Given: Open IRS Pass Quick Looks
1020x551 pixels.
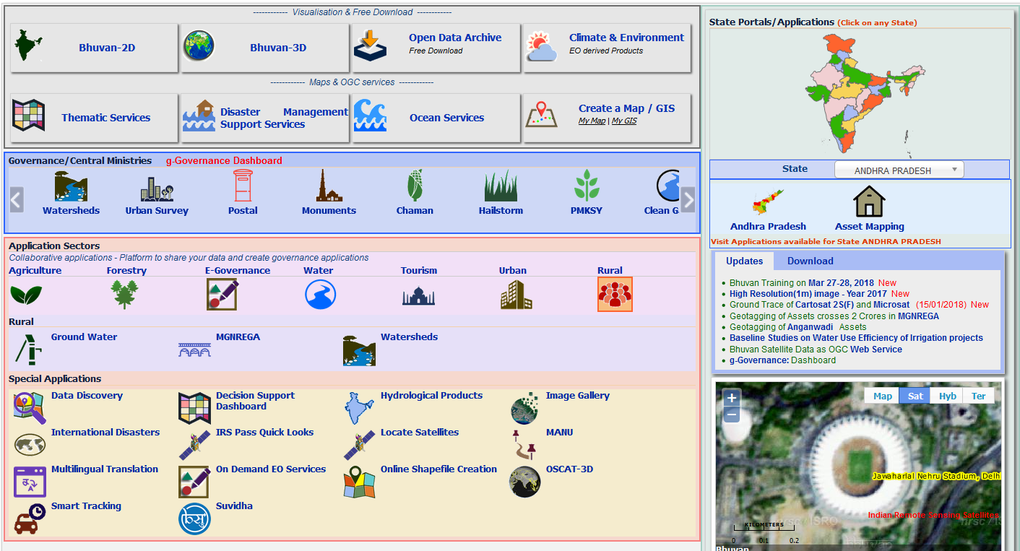Looking at the screenshot, I should pos(265,432).
